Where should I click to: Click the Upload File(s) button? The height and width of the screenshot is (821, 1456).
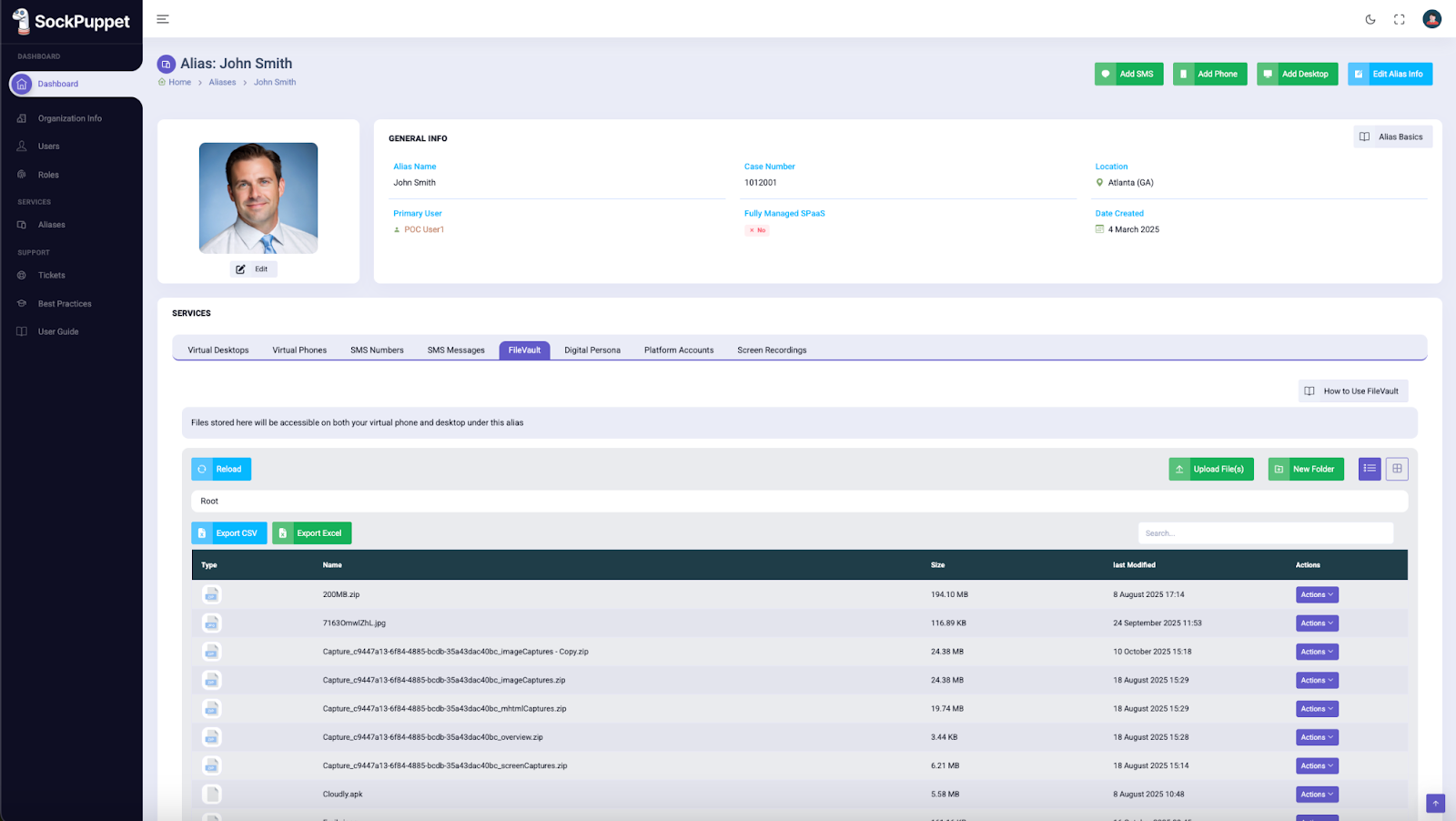point(1211,469)
